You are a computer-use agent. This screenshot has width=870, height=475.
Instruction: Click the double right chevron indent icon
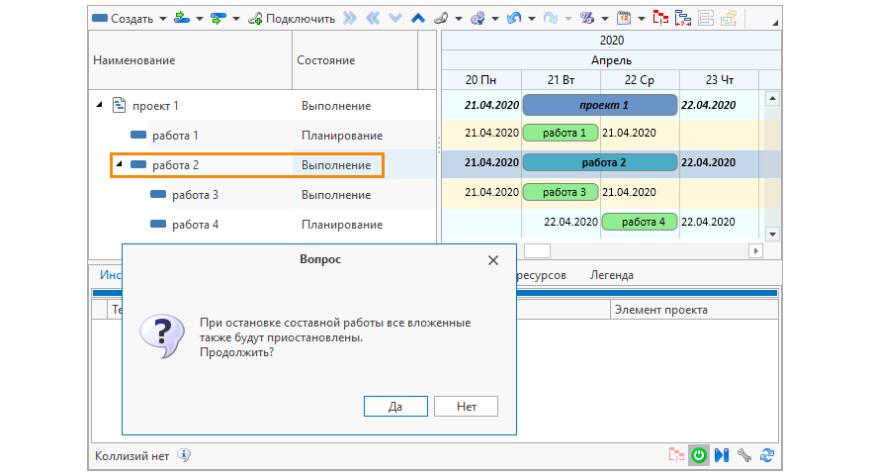point(350,18)
